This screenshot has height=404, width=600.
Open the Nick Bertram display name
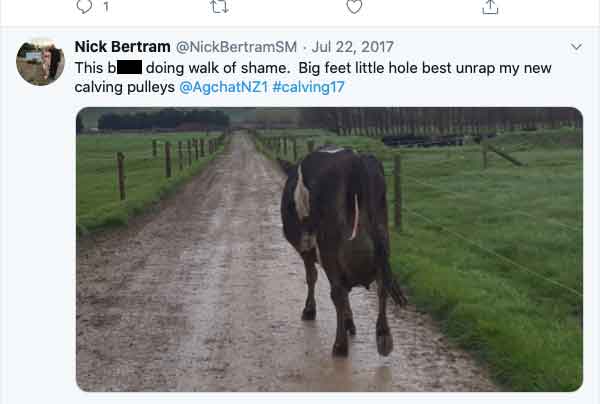pos(122,47)
